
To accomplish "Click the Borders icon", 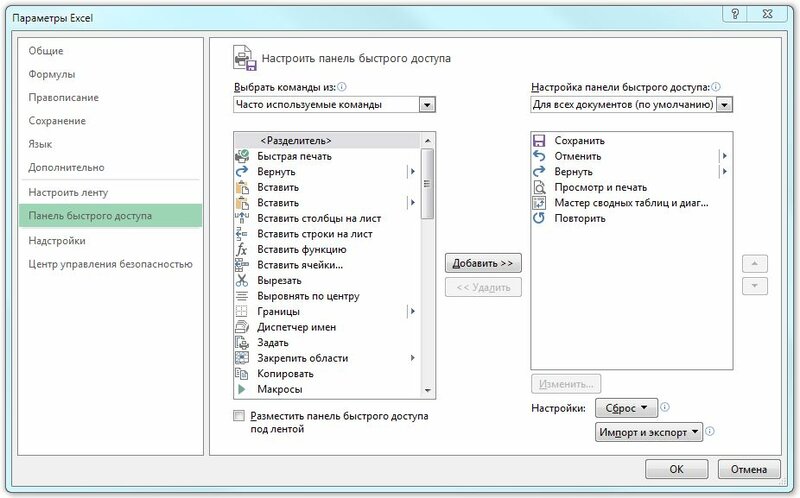I will pyautogui.click(x=242, y=311).
